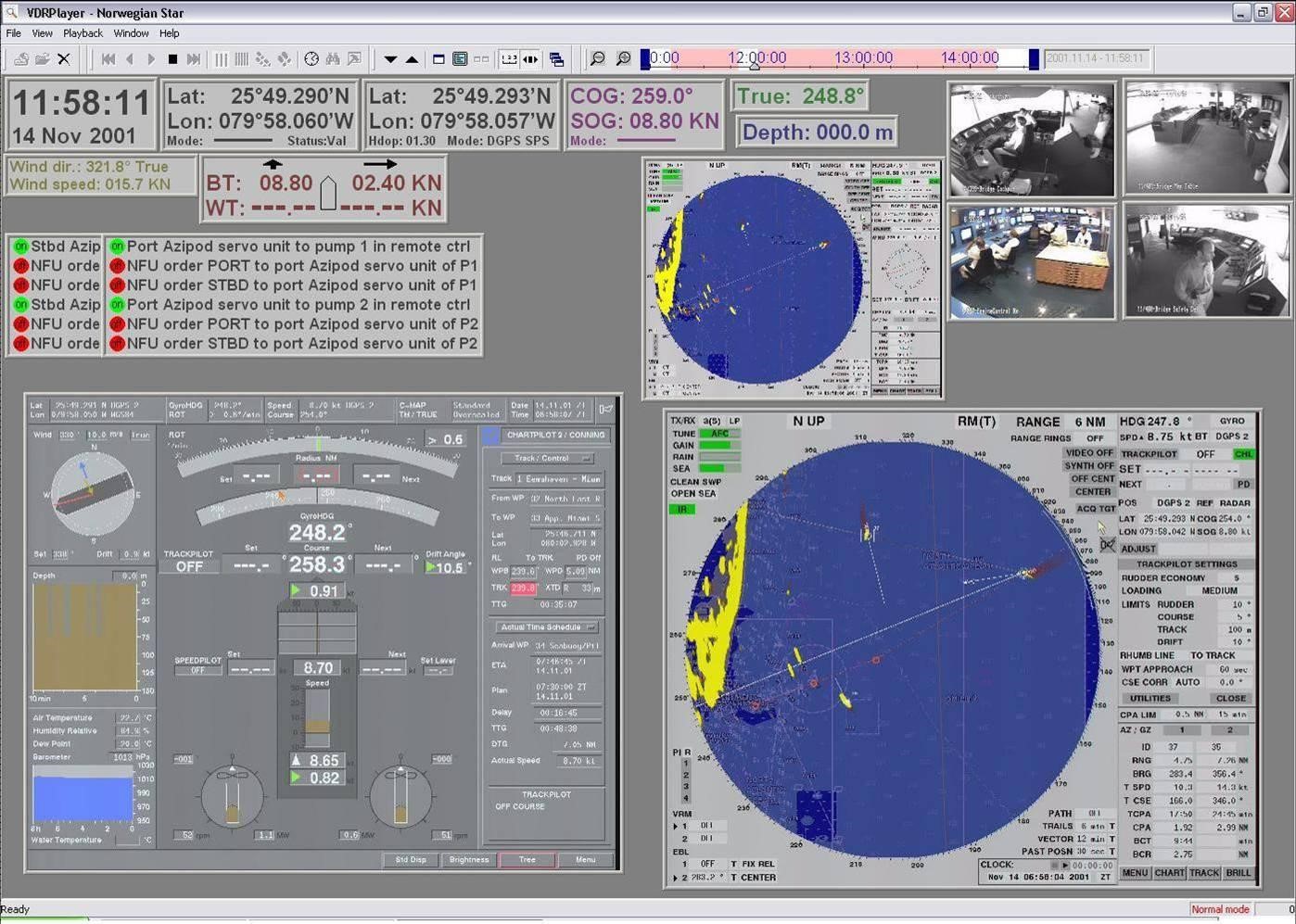Expand the Actual Time Schedule dropdown

coord(547,627)
